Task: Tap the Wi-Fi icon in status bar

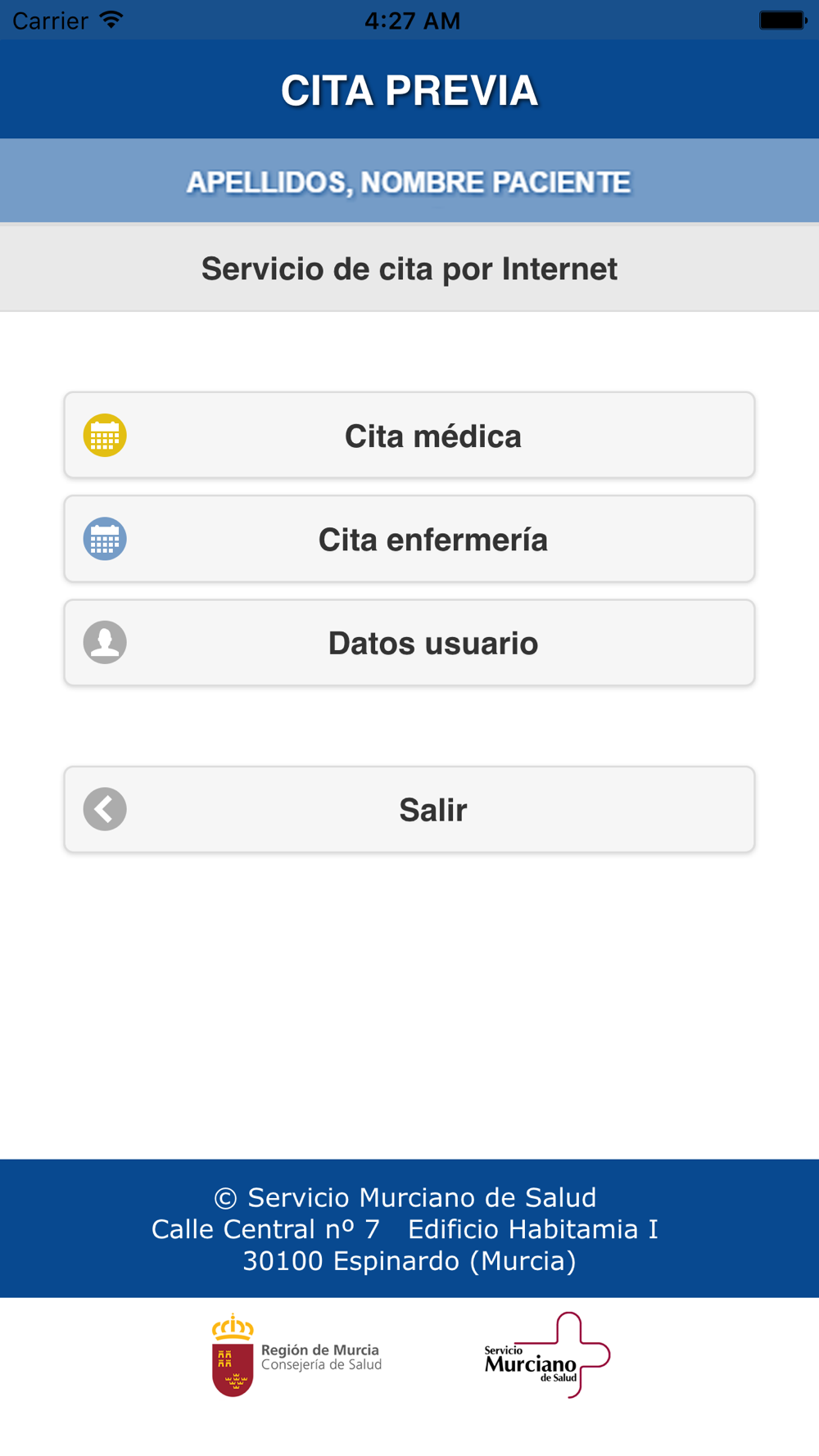Action: (x=111, y=20)
